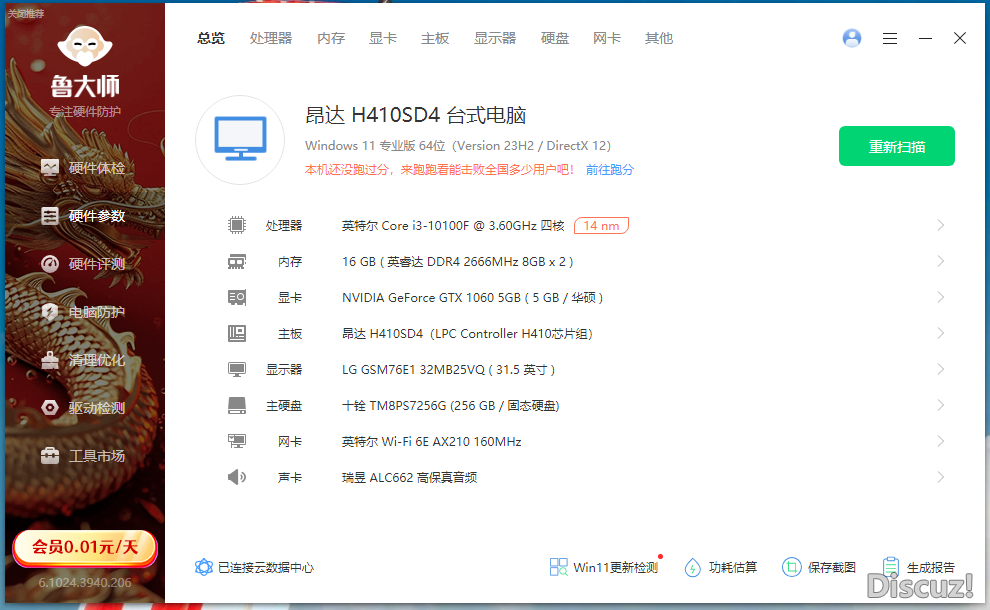Click the 硬件评测 gauge icon

[50, 264]
